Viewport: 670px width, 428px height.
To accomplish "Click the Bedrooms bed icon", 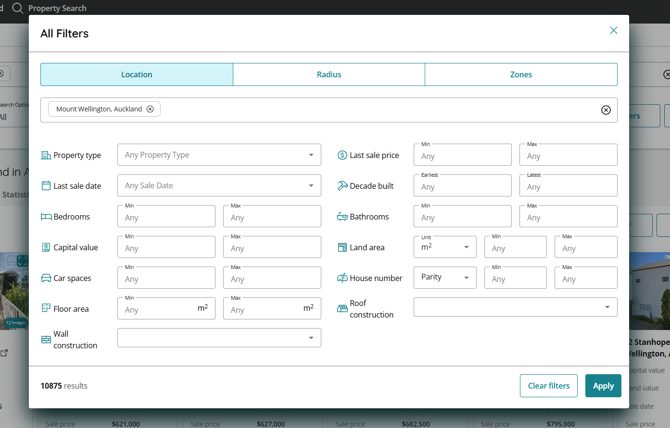I will tap(46, 217).
